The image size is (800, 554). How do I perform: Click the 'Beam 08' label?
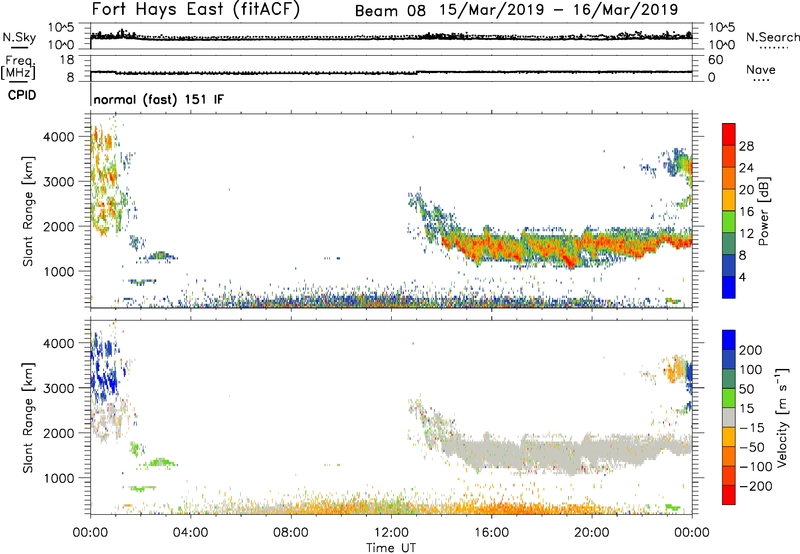[390, 11]
